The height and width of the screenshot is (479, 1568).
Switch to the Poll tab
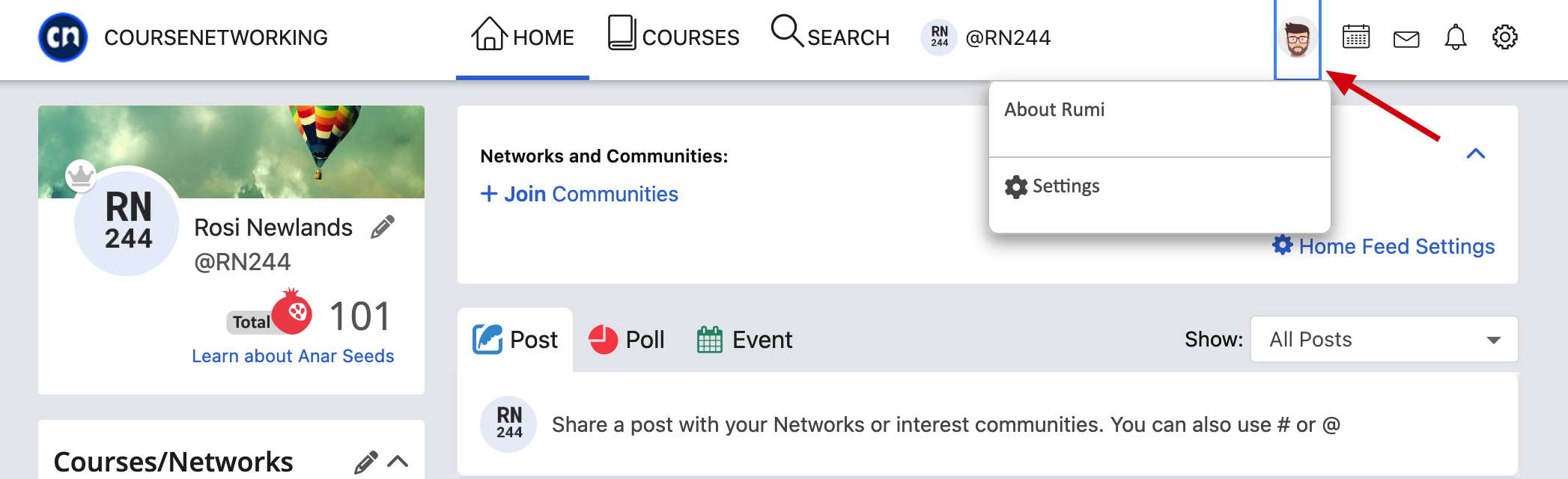tap(627, 340)
